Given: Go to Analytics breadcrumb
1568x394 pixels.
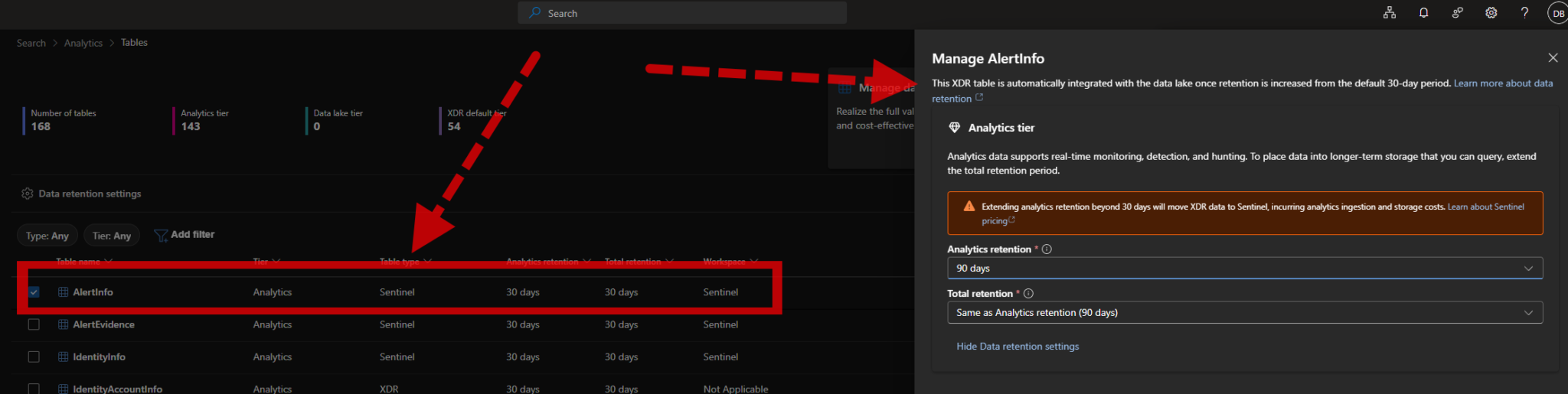Looking at the screenshot, I should tap(83, 43).
